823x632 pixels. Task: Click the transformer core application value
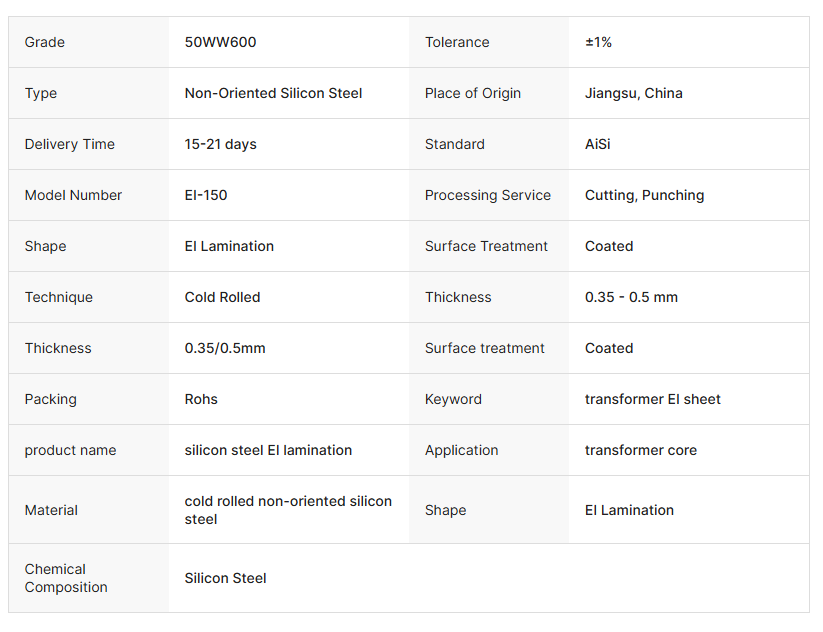click(x=640, y=450)
